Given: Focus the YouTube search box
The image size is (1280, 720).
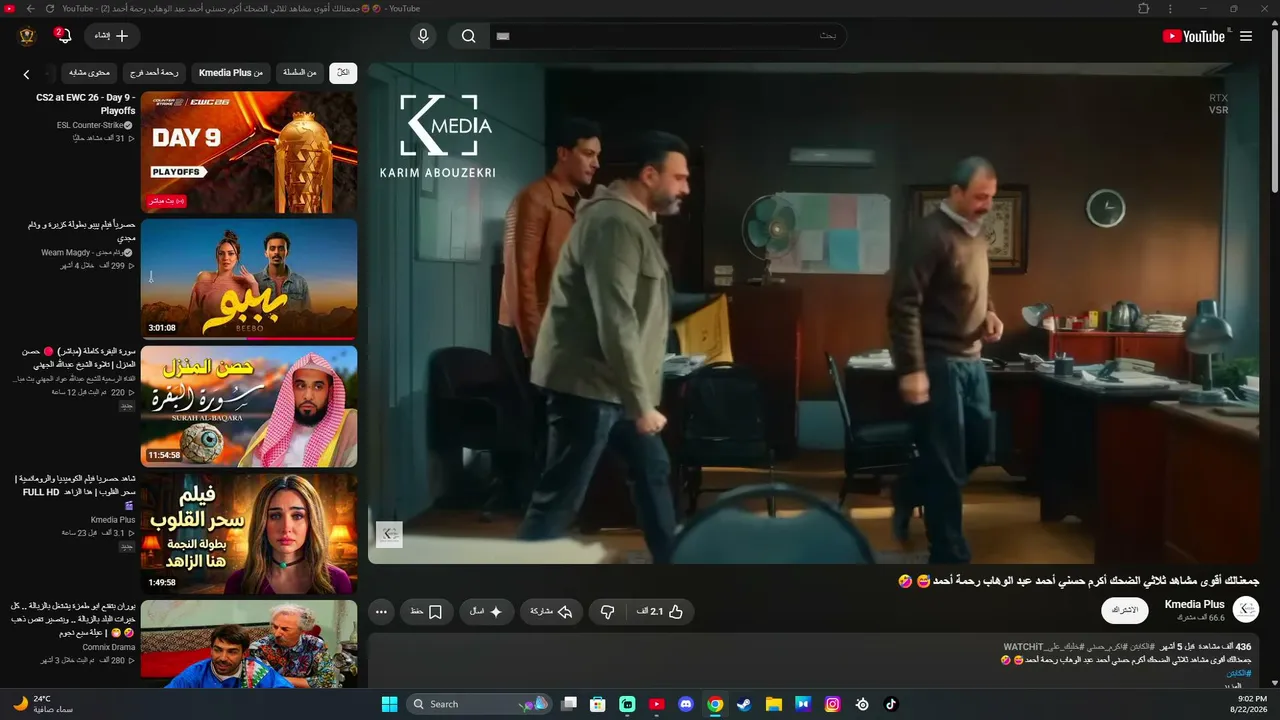Looking at the screenshot, I should (x=668, y=36).
